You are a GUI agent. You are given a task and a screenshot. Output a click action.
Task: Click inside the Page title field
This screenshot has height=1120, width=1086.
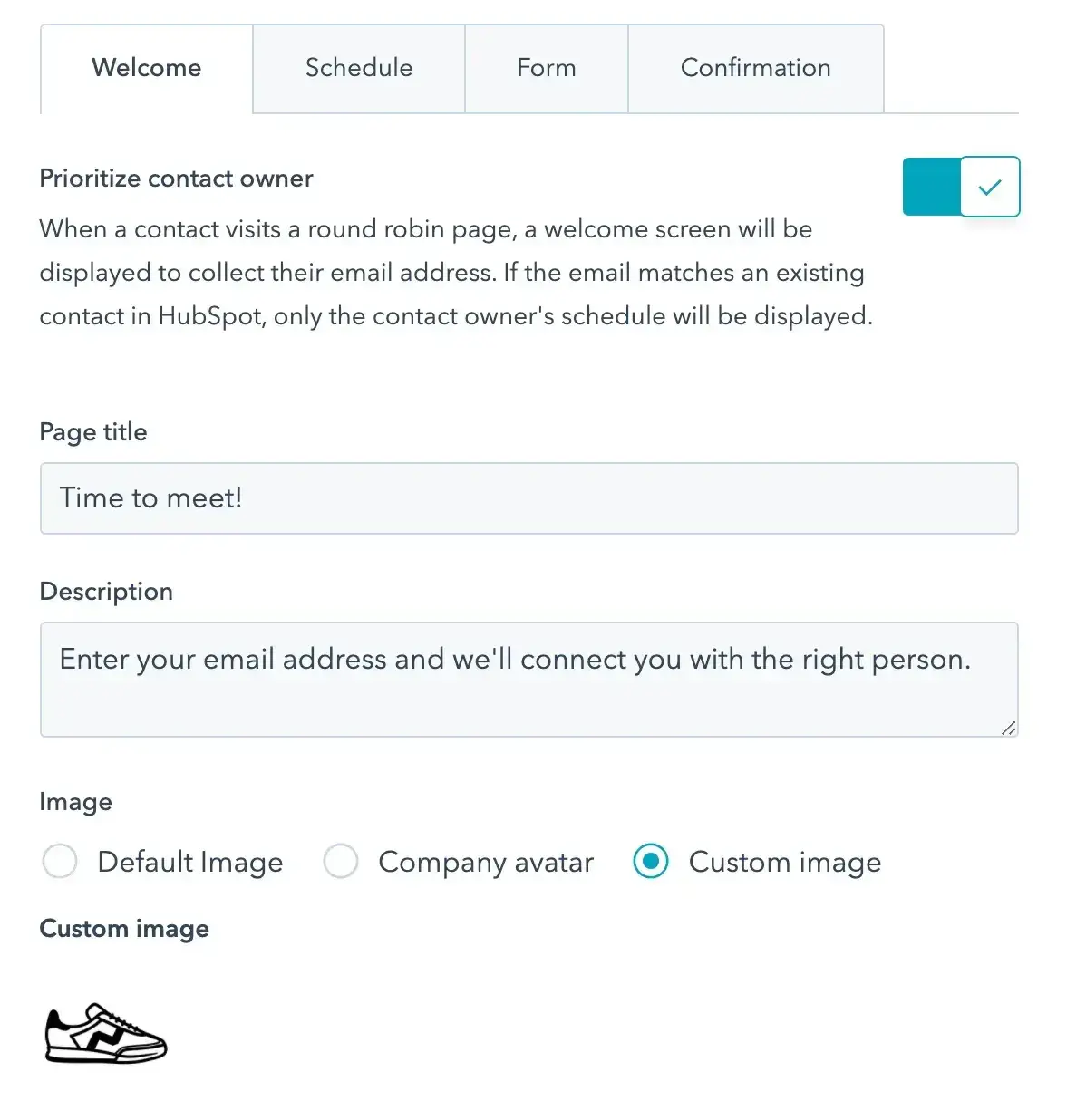528,498
